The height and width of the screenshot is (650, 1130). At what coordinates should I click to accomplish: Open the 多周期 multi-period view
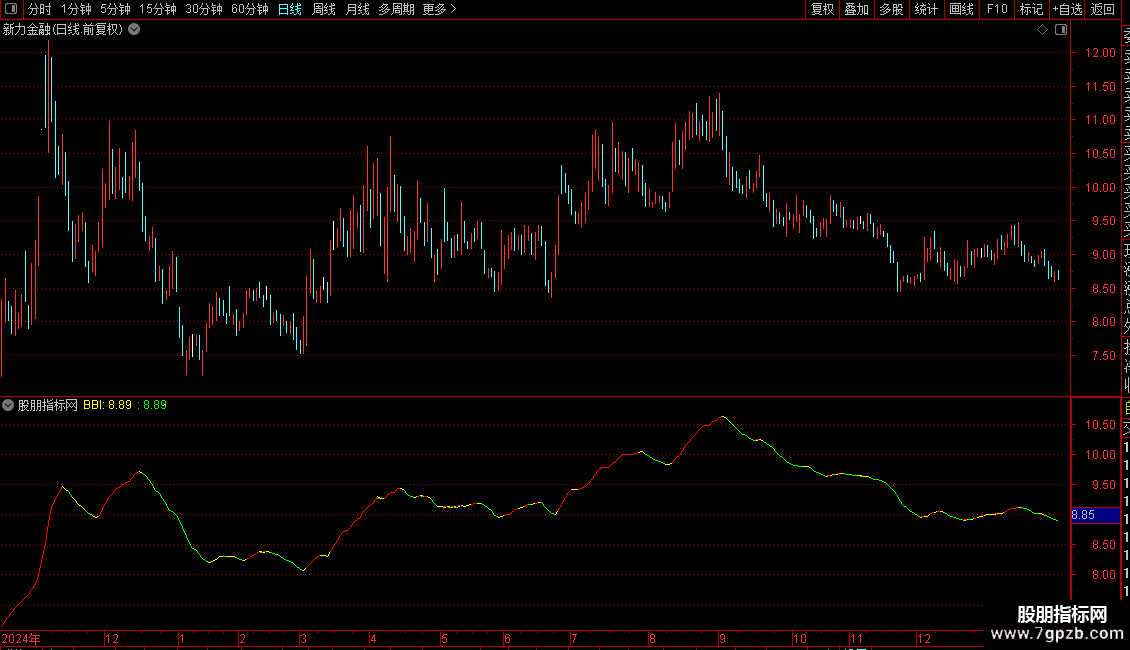pos(396,9)
